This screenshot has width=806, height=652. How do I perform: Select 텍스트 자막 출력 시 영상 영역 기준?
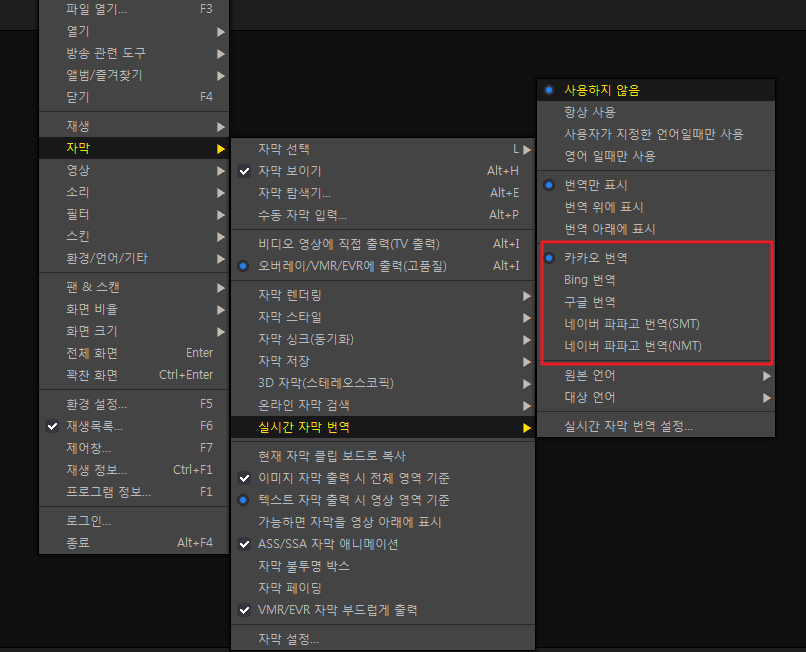tap(383, 500)
